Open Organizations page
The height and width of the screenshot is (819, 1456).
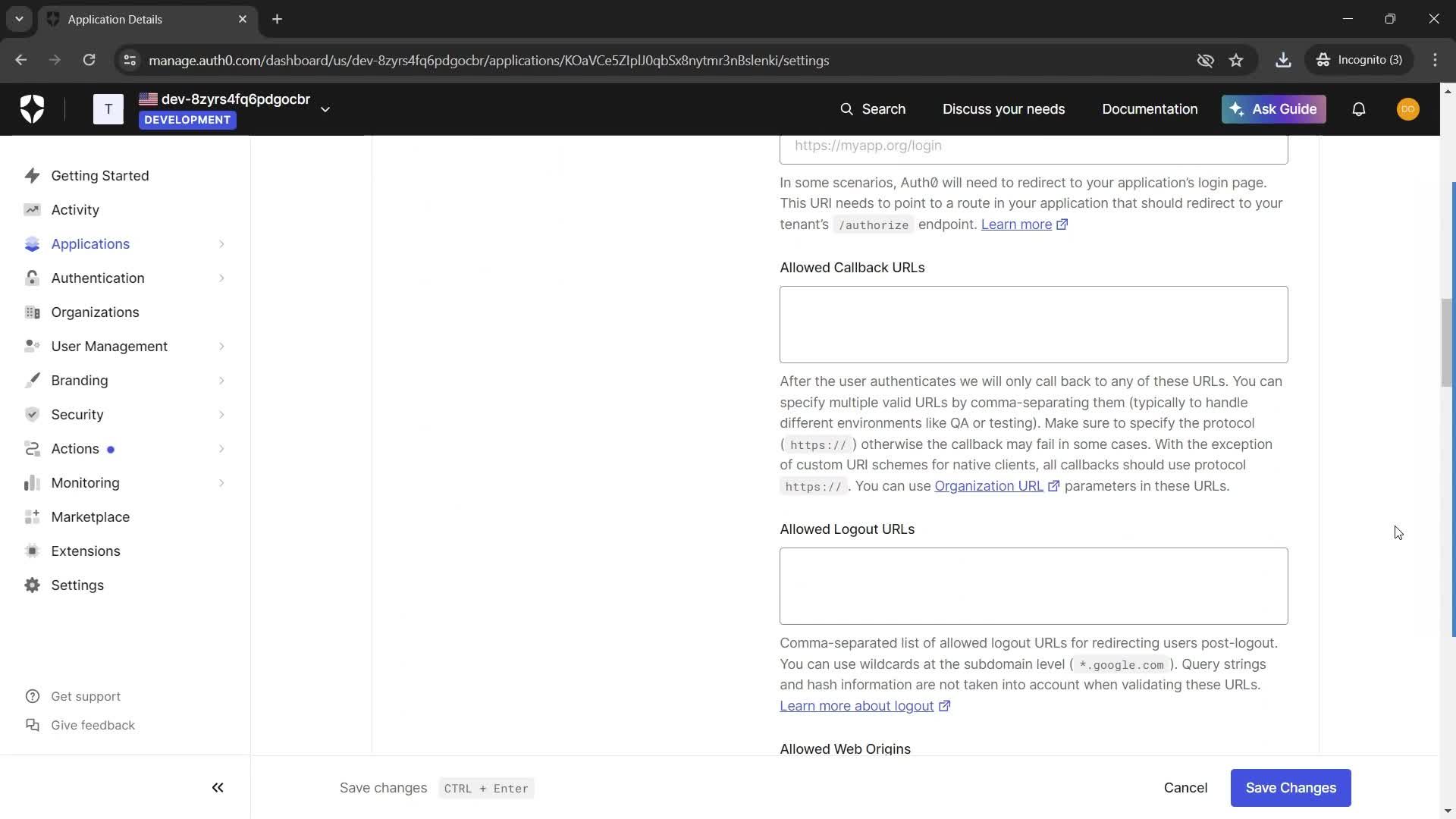(x=95, y=312)
